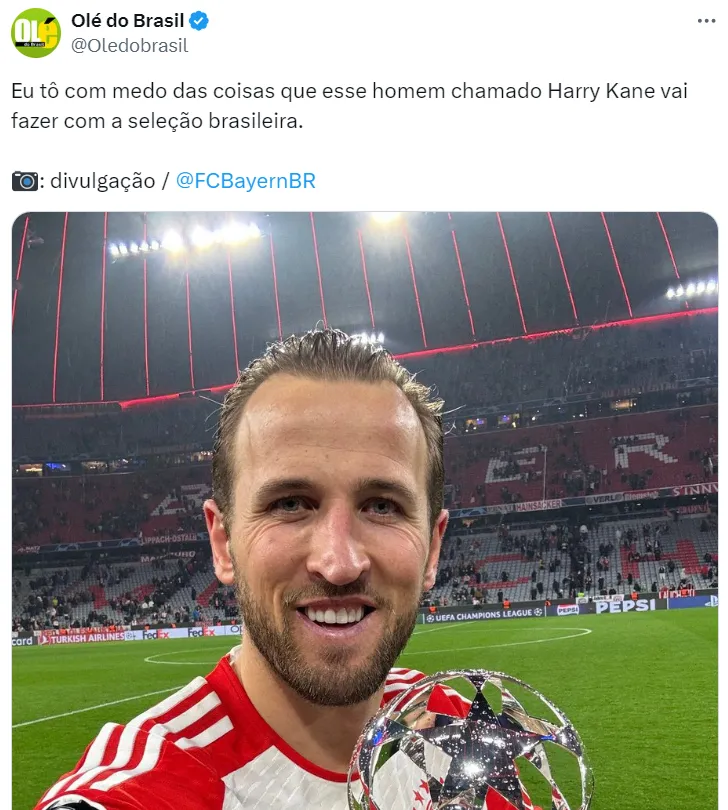Click the FedEx ad board in the photo
This screenshot has height=810, width=728.
[156, 633]
